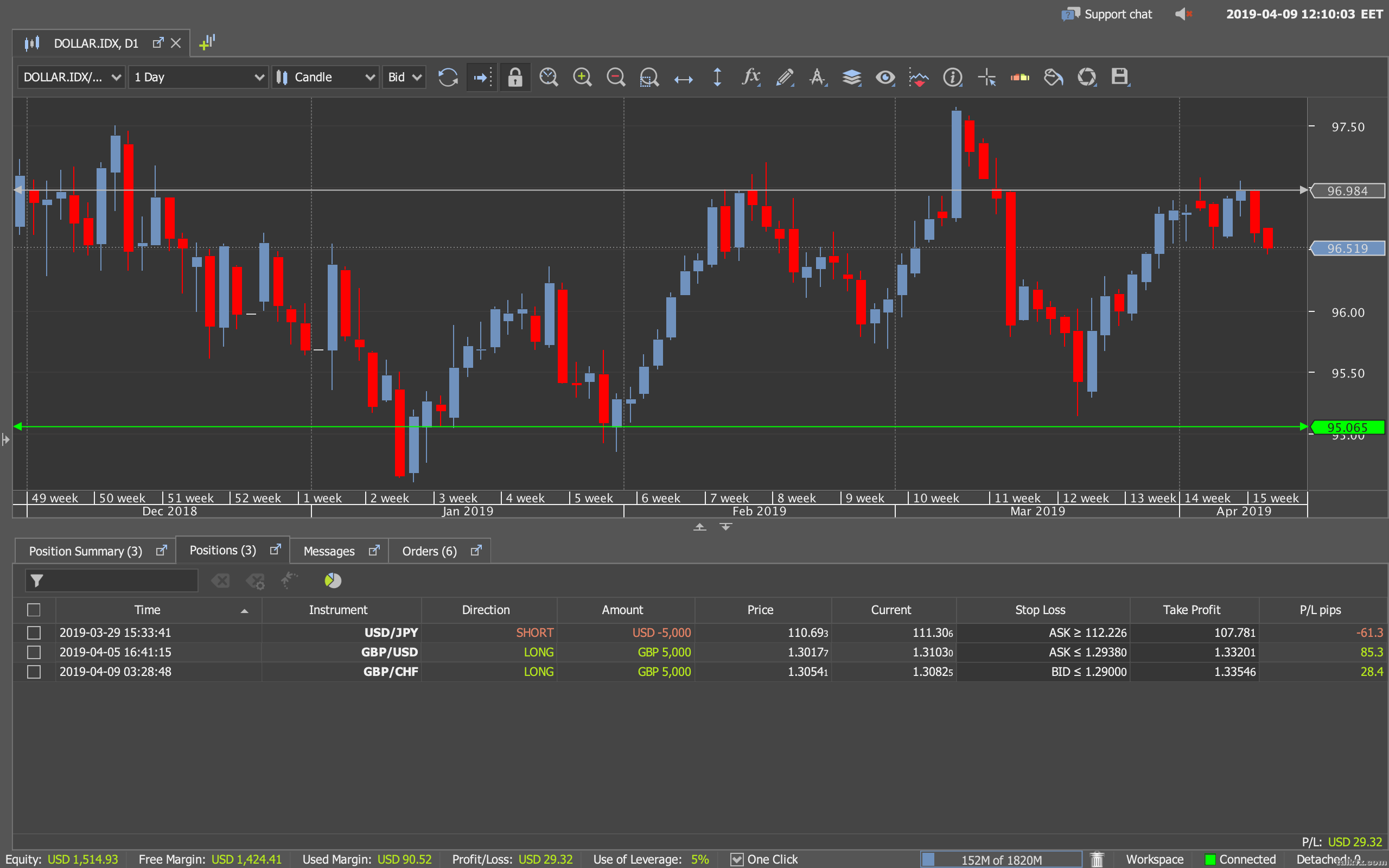
Task: Click the green 95.065 price line label
Action: click(x=1348, y=427)
